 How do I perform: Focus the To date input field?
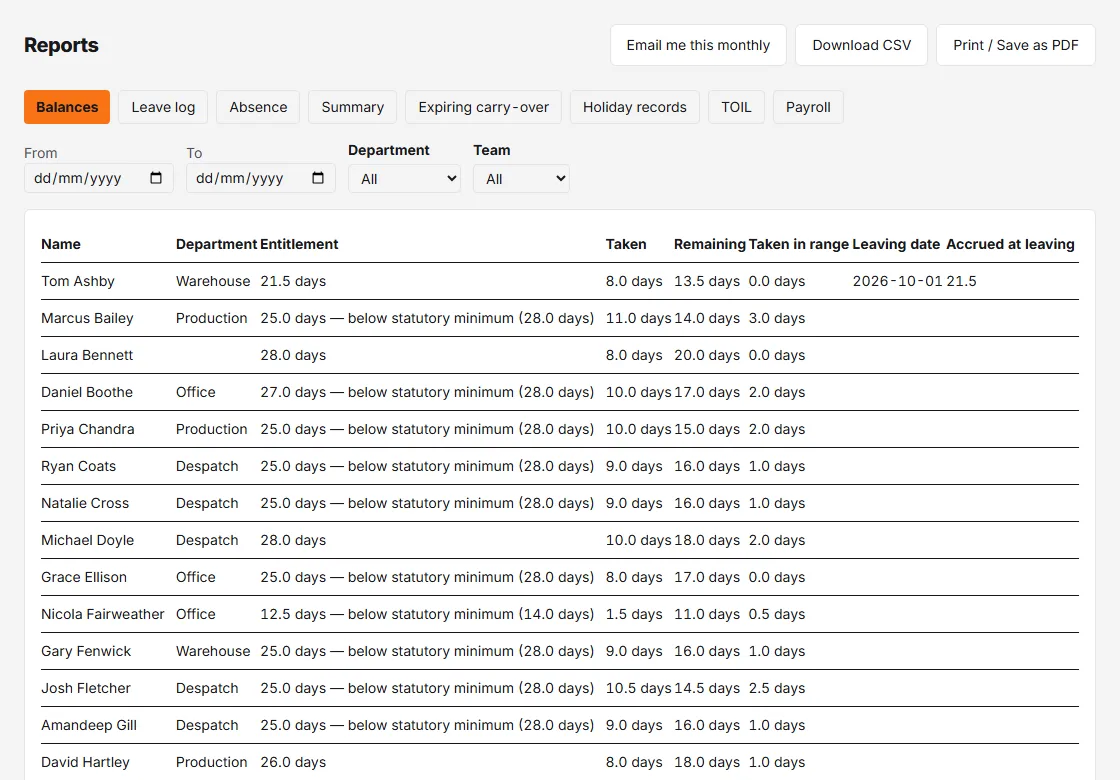click(x=261, y=178)
